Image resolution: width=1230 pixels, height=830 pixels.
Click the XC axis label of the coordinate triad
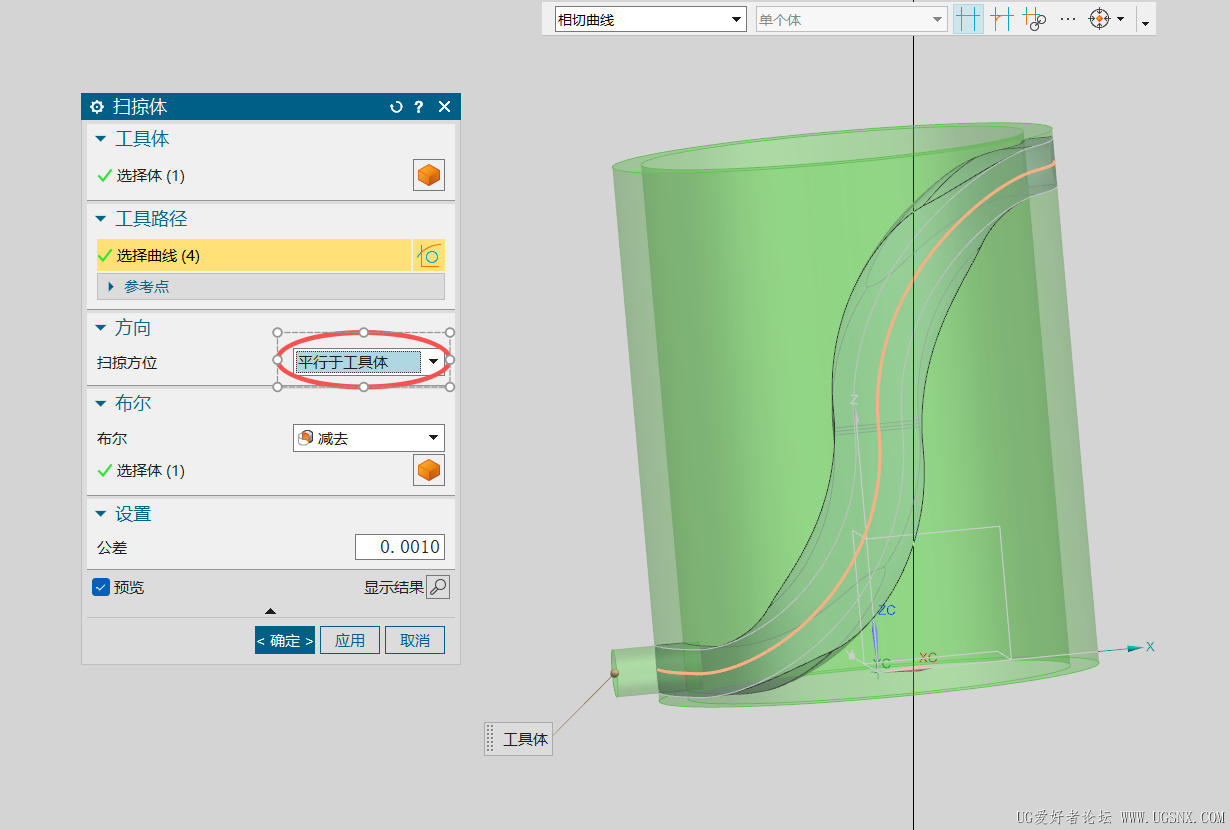[x=928, y=658]
